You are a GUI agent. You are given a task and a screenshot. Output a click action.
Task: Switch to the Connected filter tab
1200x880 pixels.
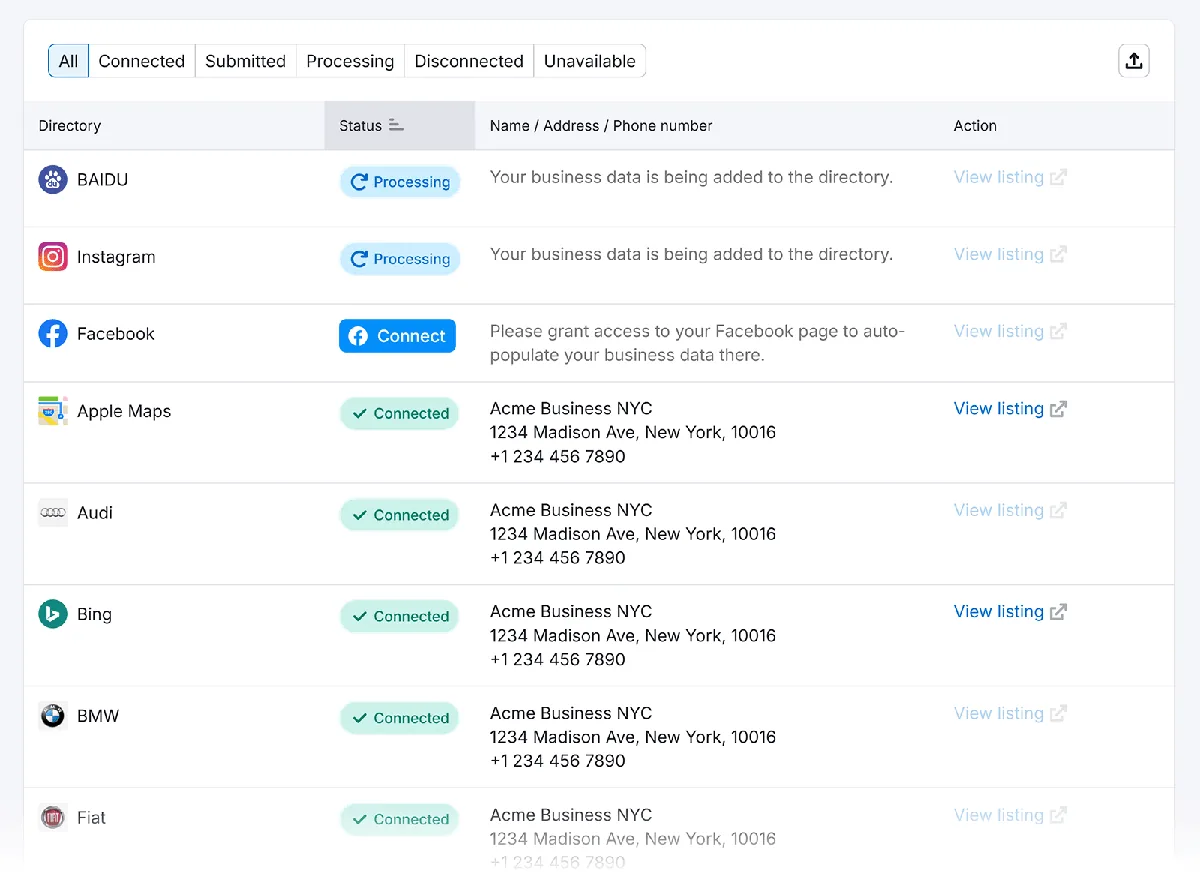(x=142, y=61)
